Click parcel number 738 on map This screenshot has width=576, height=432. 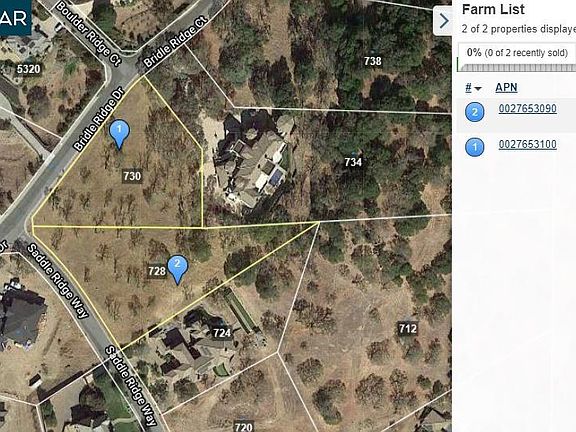coord(372,61)
